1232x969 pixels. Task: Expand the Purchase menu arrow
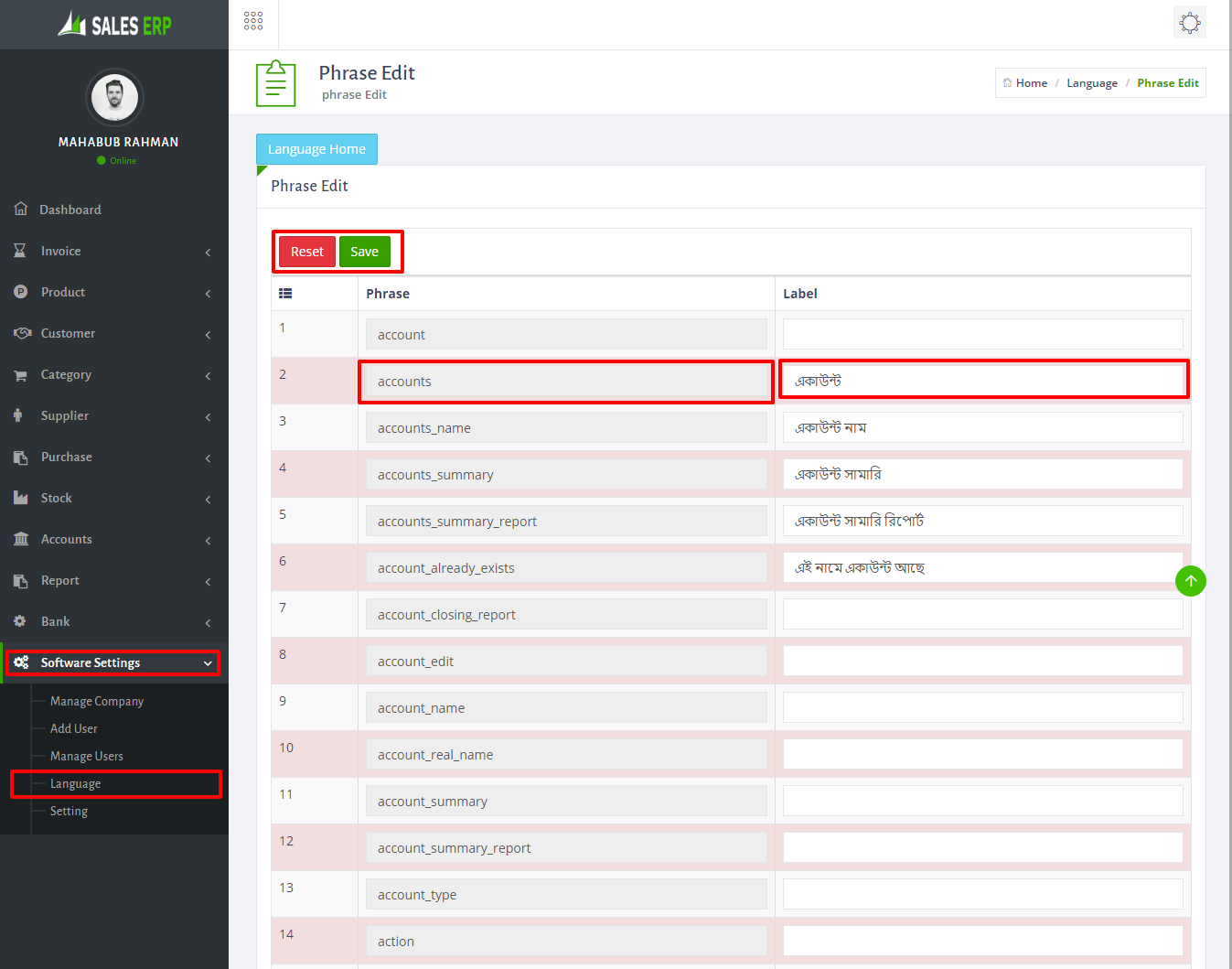pyautogui.click(x=208, y=458)
